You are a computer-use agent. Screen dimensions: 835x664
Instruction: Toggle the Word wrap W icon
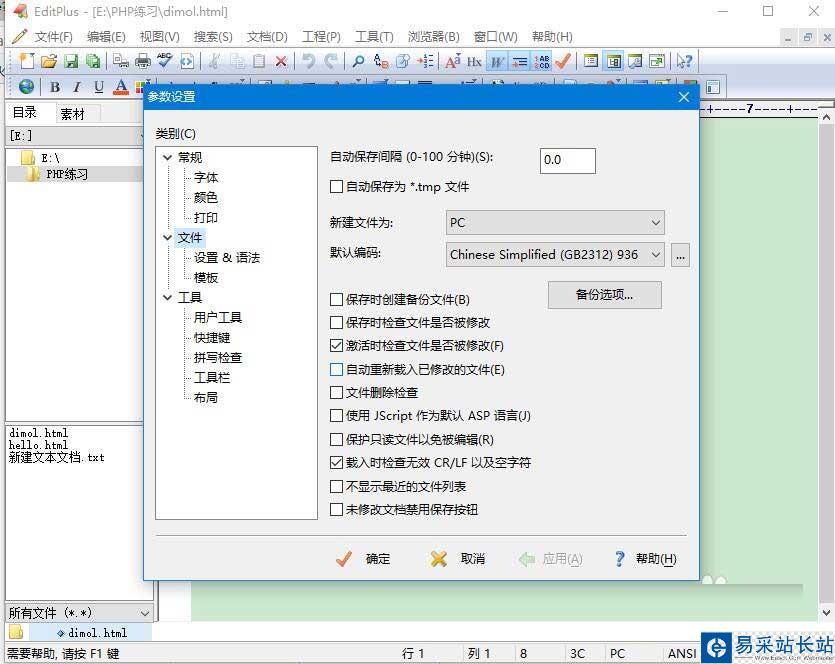point(497,61)
